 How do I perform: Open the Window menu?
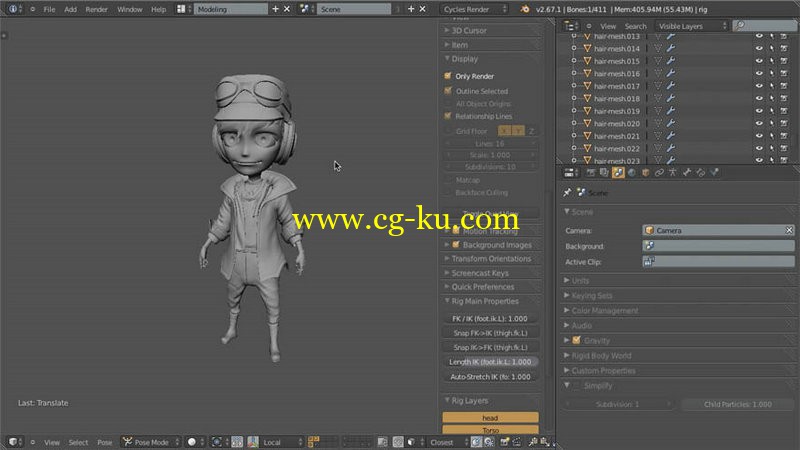(x=130, y=9)
